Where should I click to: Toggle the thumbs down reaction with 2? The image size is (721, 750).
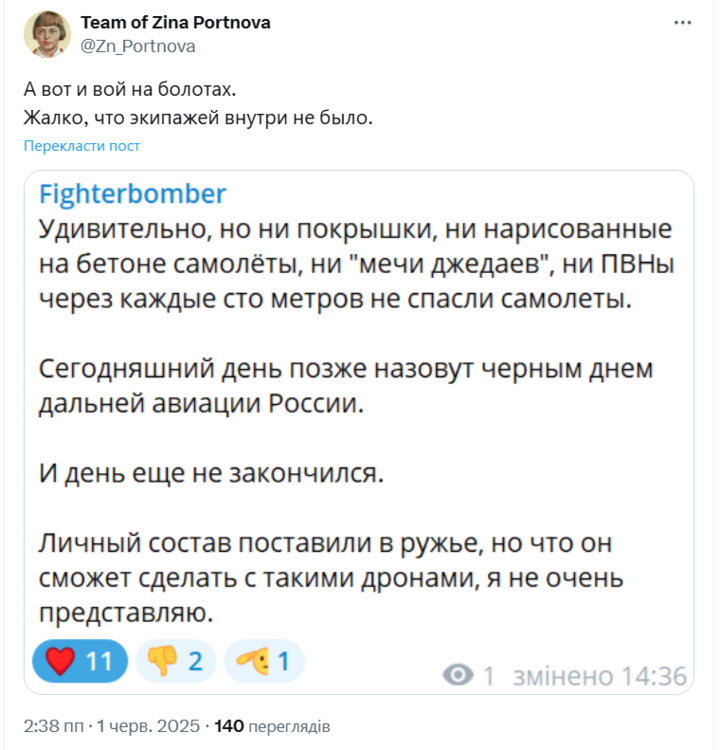176,661
